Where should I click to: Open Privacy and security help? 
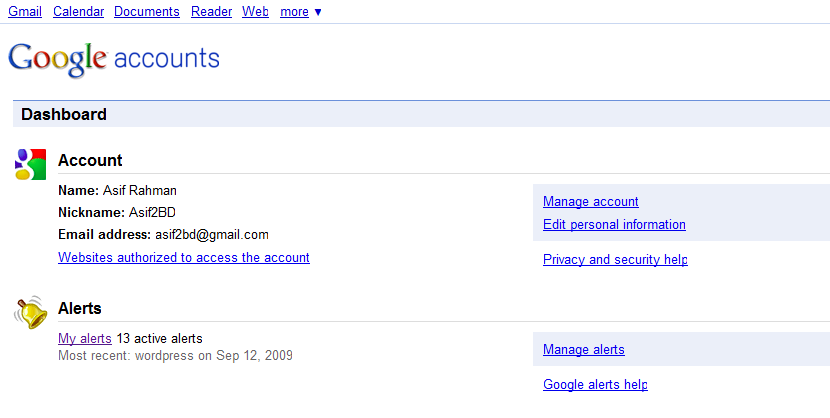pos(615,260)
